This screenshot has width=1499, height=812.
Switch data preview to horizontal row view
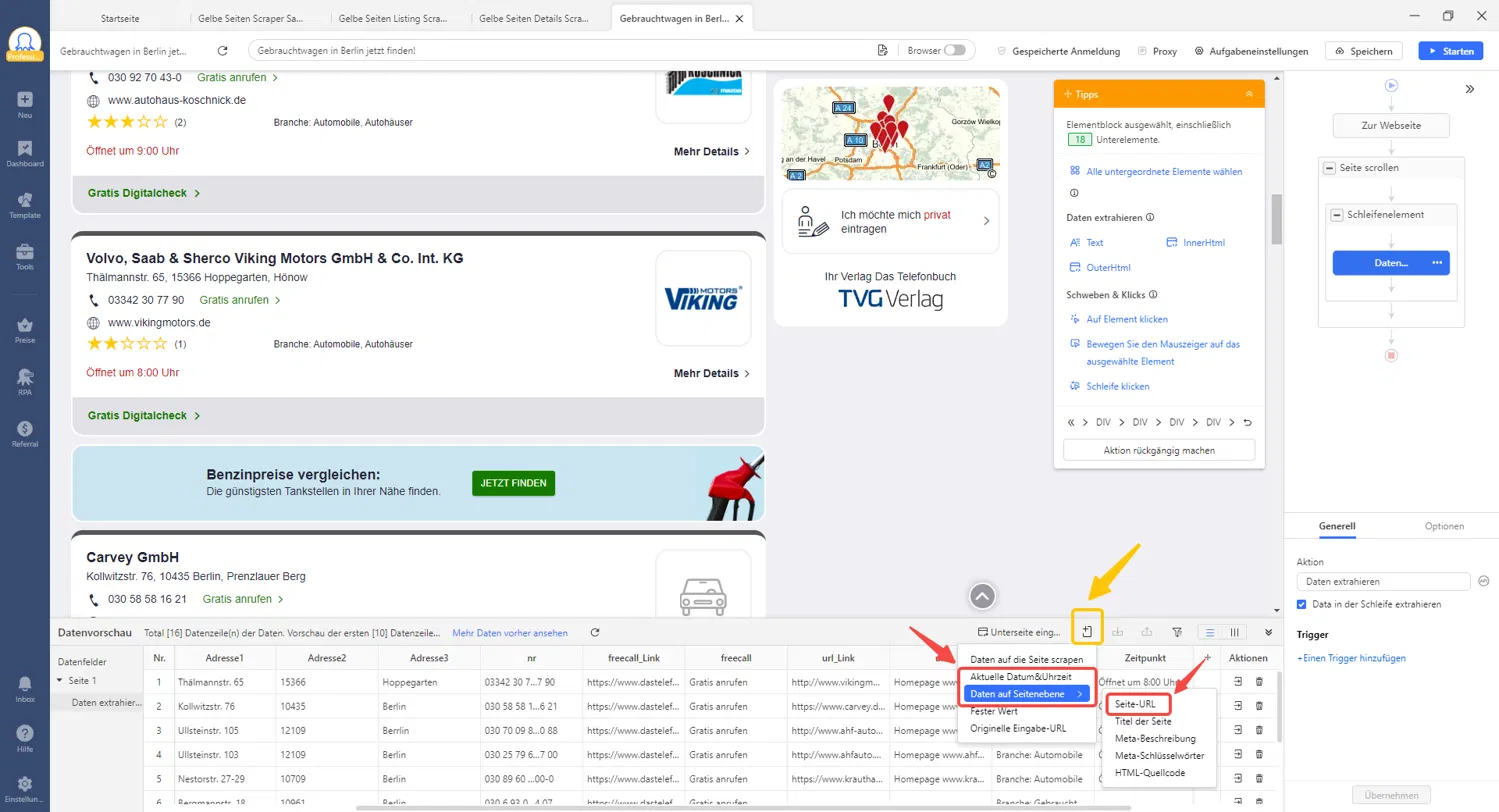point(1210,632)
